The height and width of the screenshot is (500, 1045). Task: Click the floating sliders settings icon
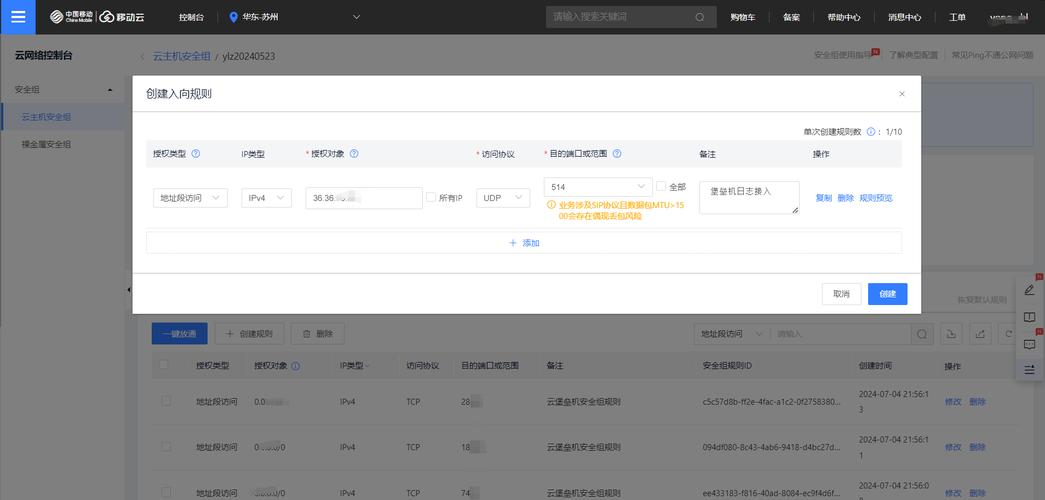[1029, 369]
